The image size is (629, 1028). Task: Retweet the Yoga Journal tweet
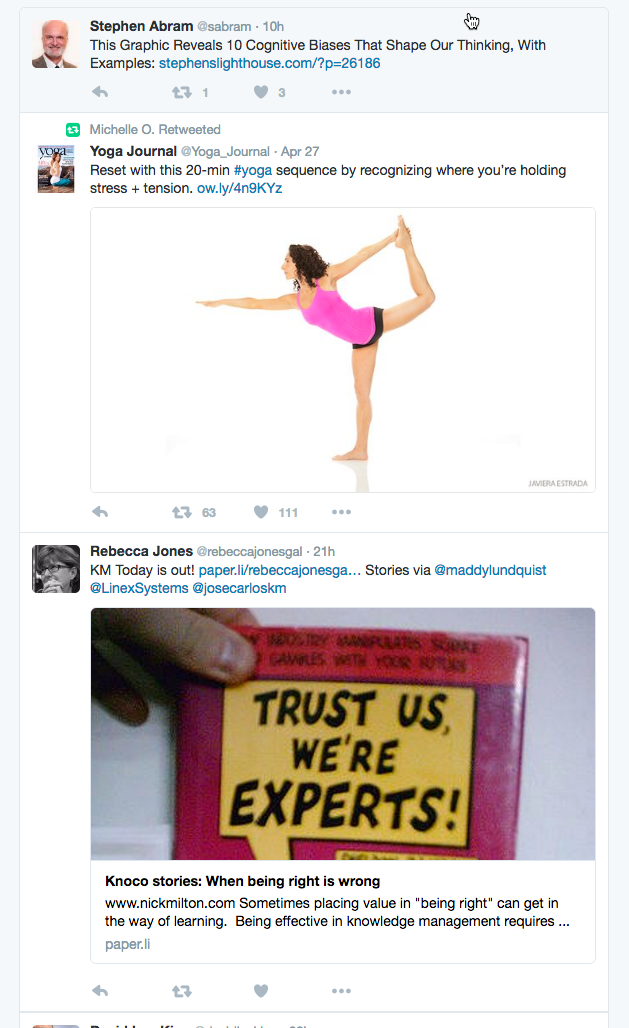(182, 512)
